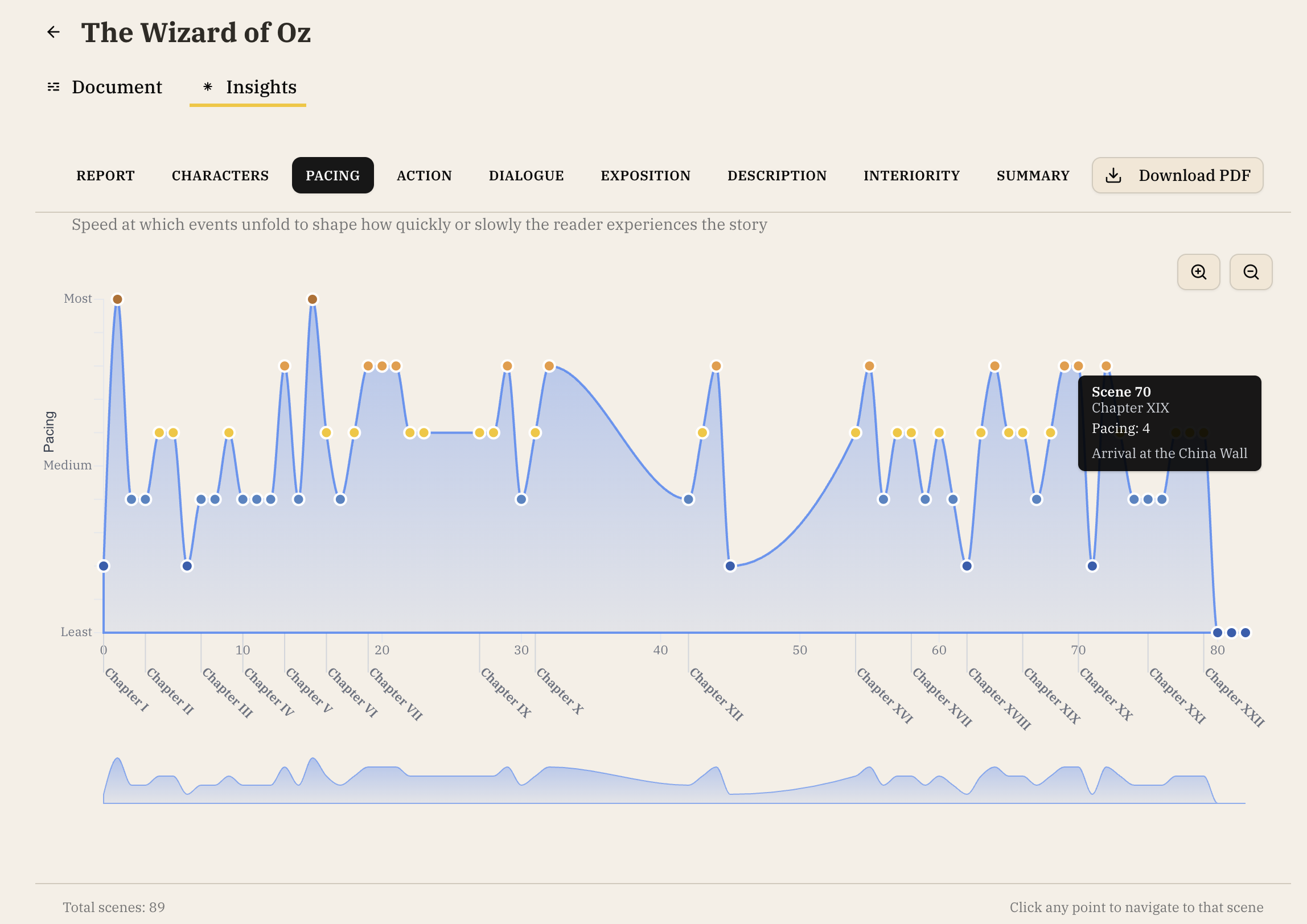
Task: Select the Exposition tab
Action: point(645,175)
